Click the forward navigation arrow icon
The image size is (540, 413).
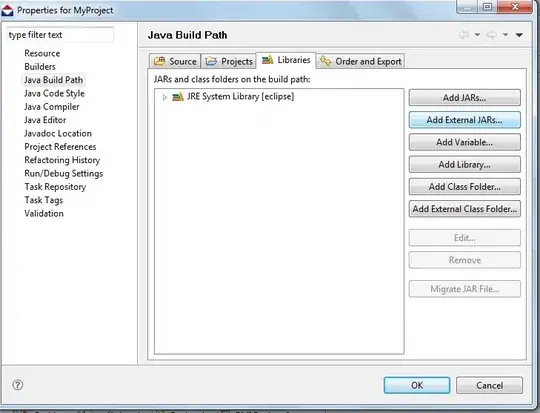[x=492, y=35]
